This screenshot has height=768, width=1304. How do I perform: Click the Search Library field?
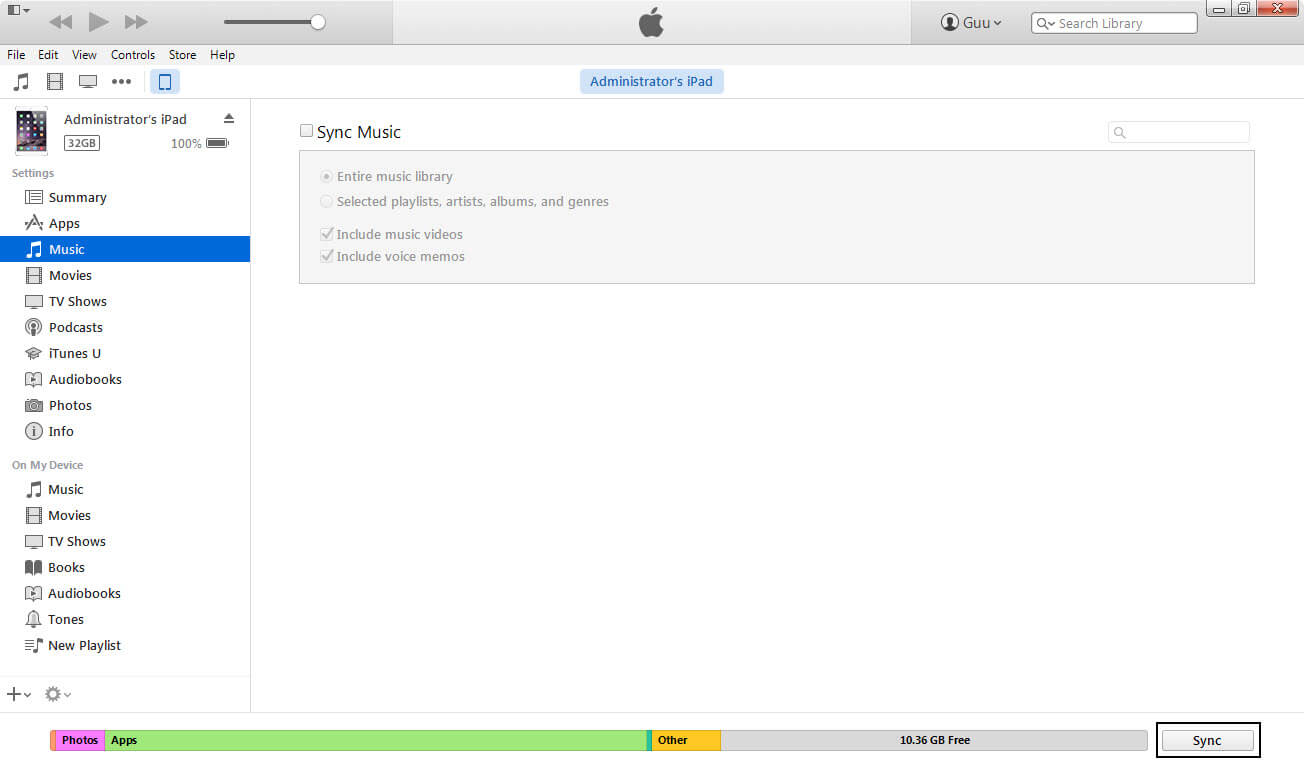pyautogui.click(x=1114, y=23)
